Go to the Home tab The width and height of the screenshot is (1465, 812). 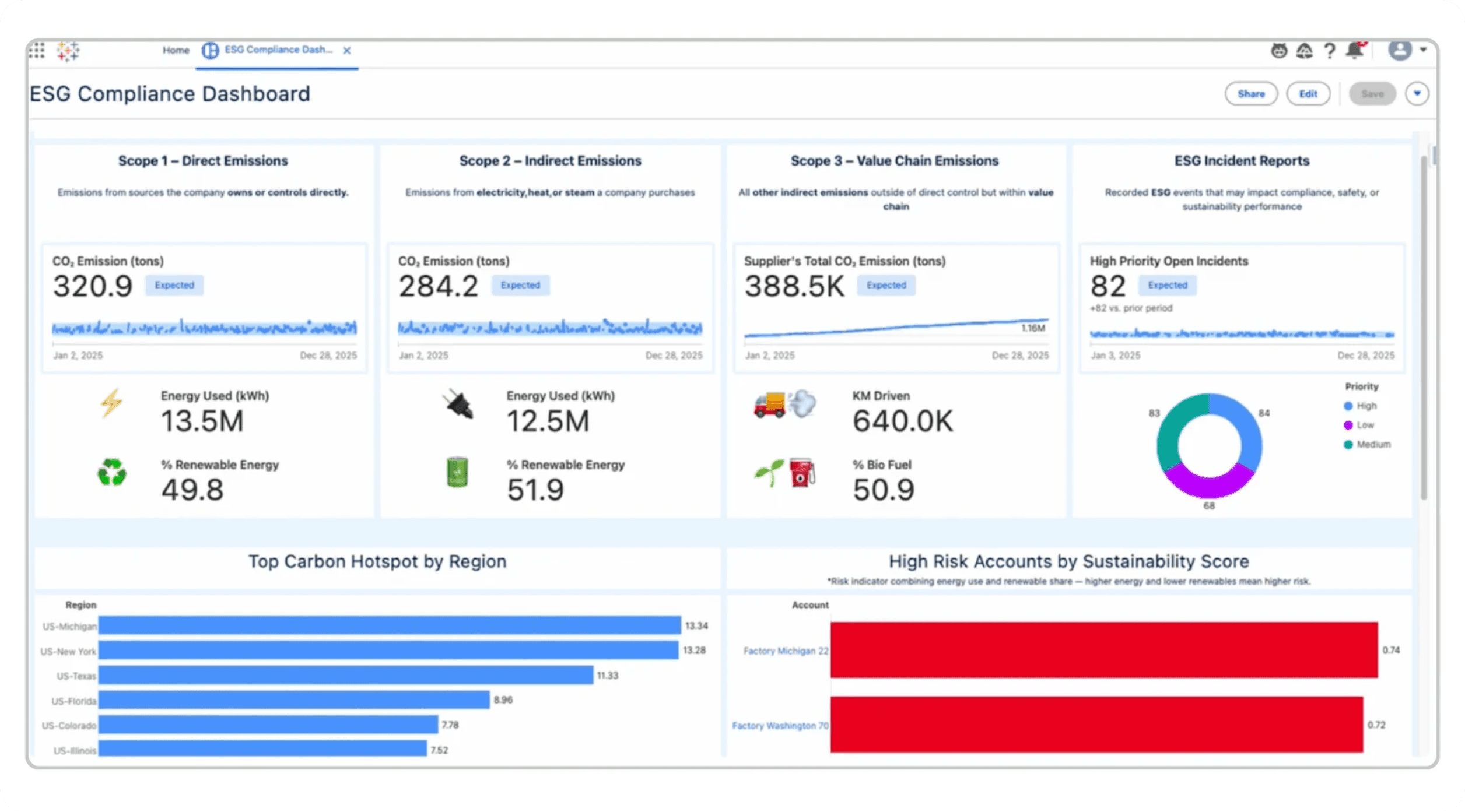[176, 51]
